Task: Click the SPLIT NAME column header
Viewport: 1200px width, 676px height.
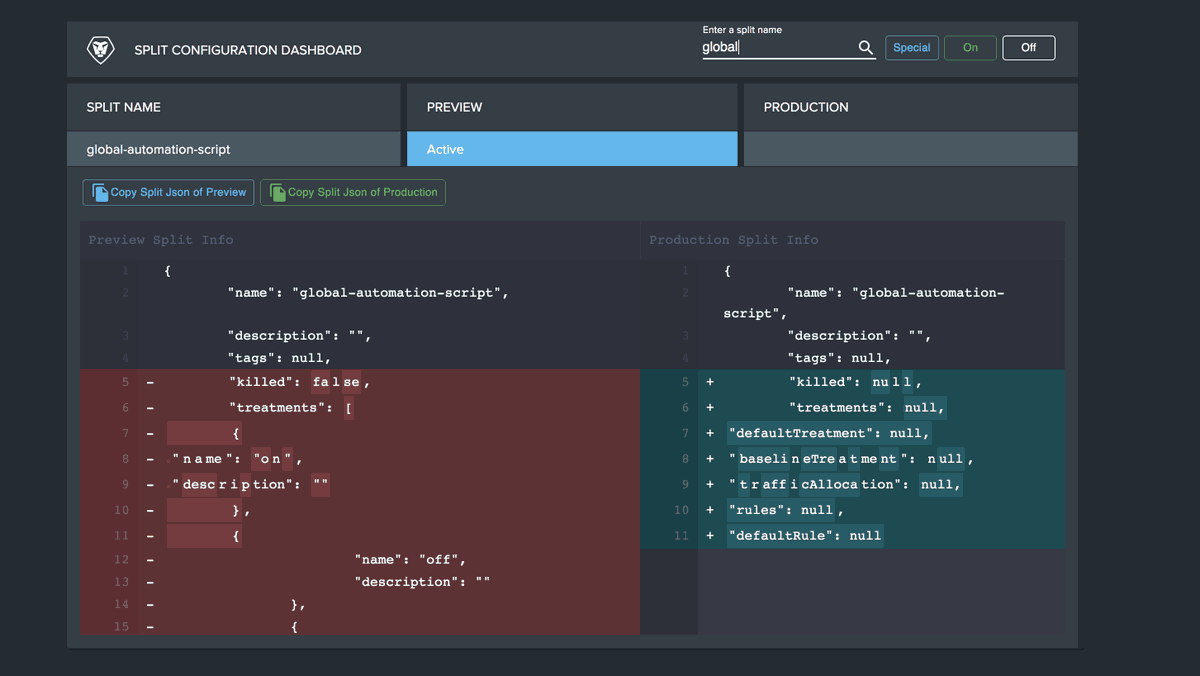Action: point(234,107)
